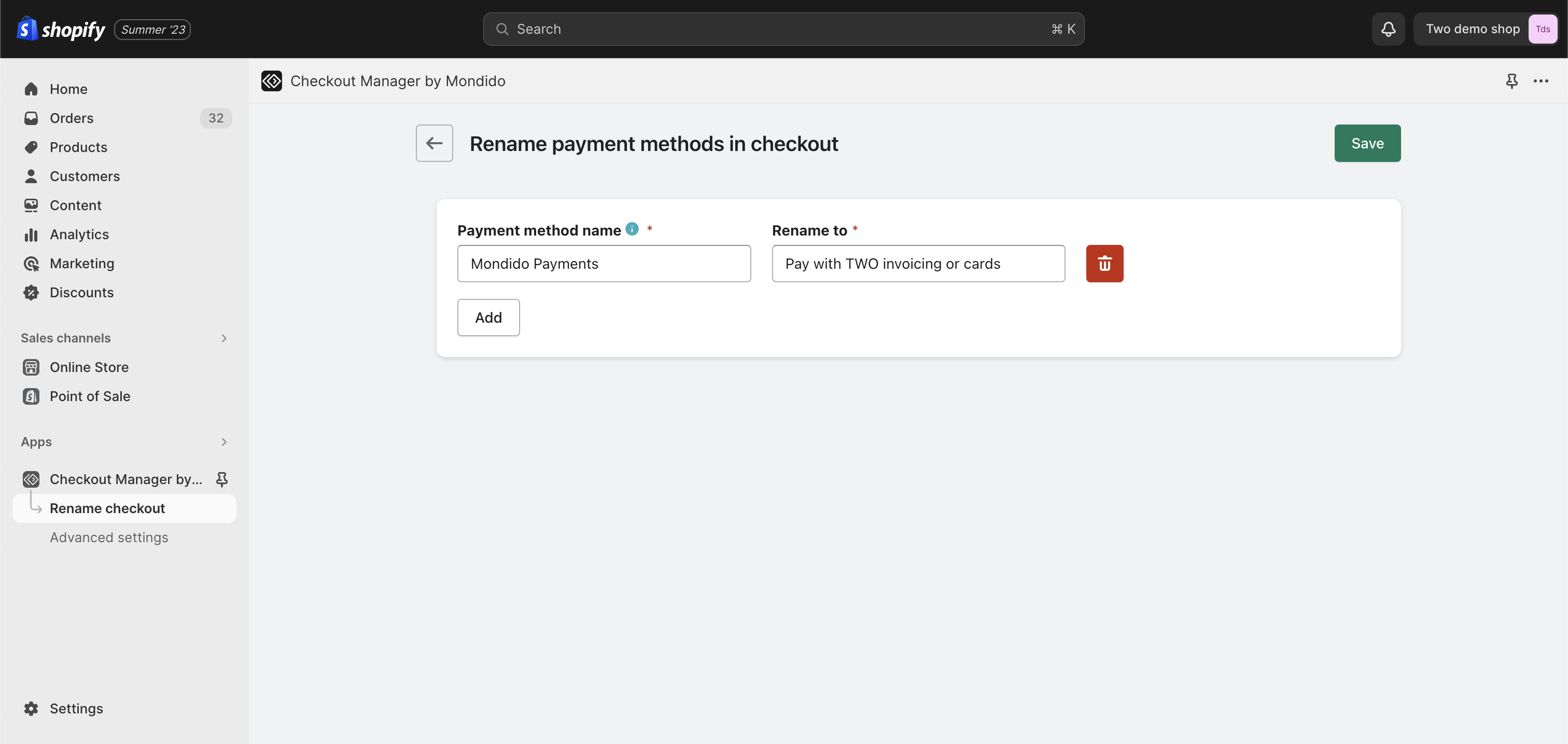This screenshot has height=744, width=1568.
Task: Open Analytics page
Action: click(x=124, y=235)
